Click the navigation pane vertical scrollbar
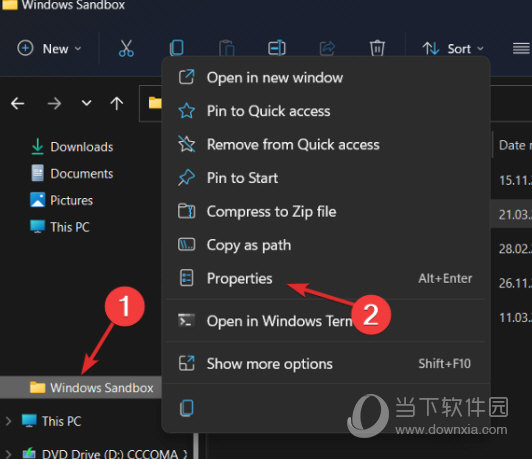This screenshot has width=532, height=459. pos(196,446)
